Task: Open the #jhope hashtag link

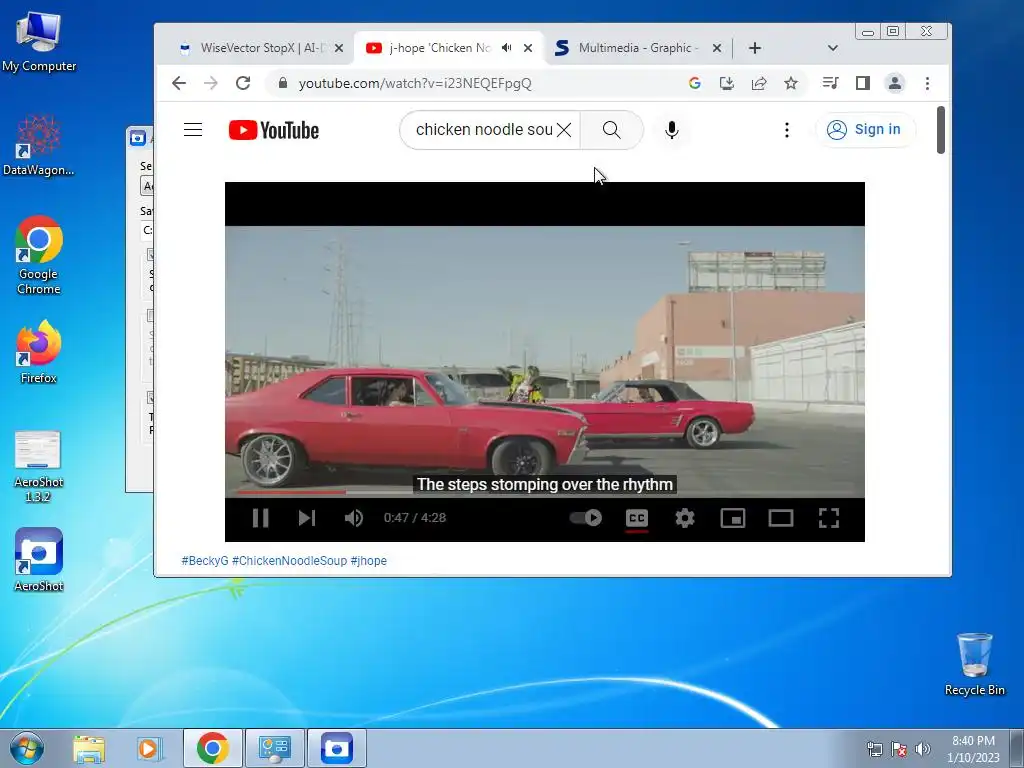Action: point(368,560)
